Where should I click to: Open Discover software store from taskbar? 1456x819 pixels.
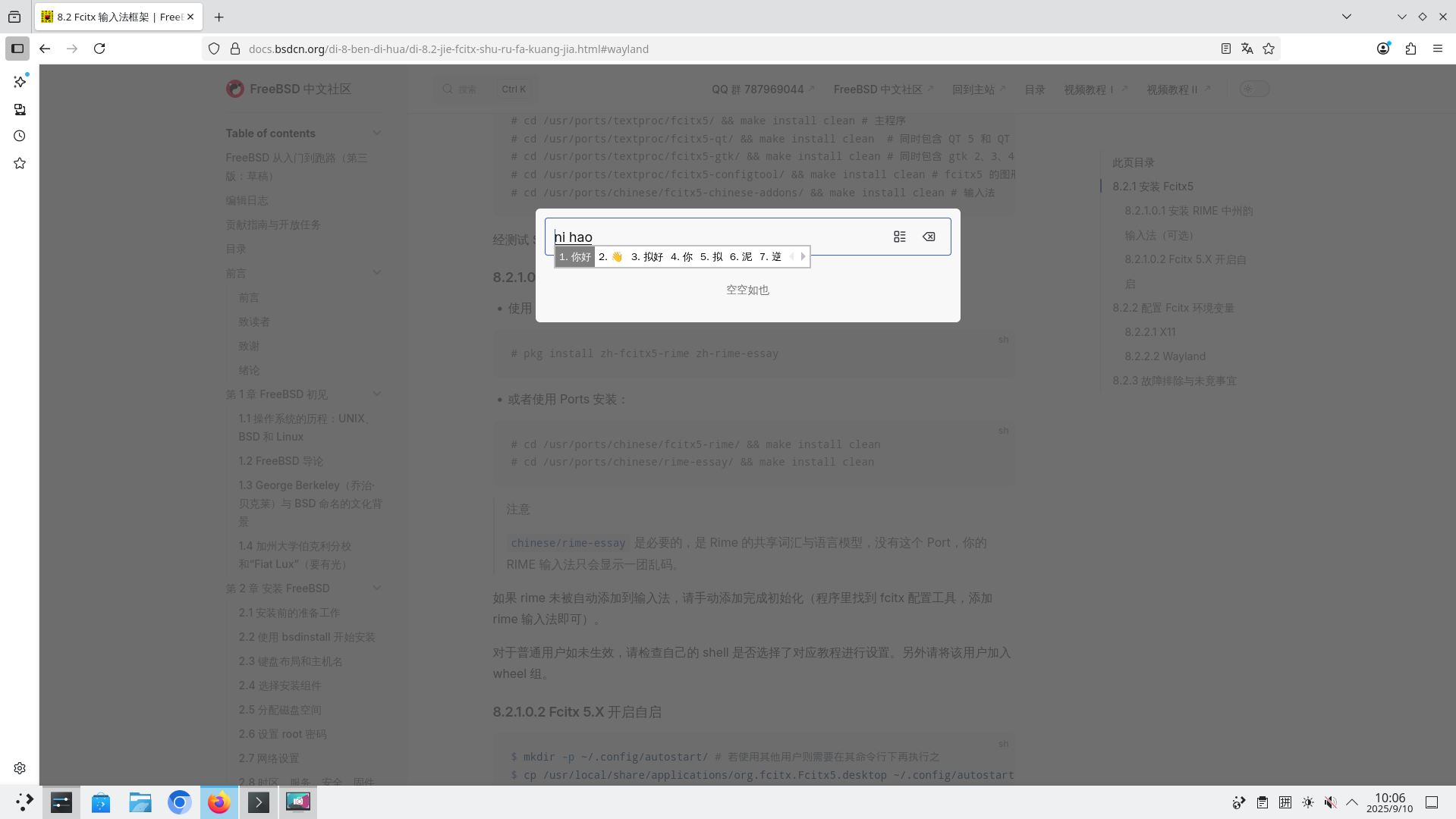coord(101,802)
